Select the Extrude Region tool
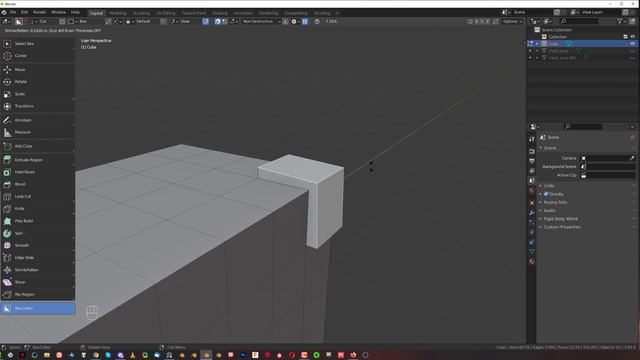The width and height of the screenshot is (640, 360). pyautogui.click(x=38, y=160)
